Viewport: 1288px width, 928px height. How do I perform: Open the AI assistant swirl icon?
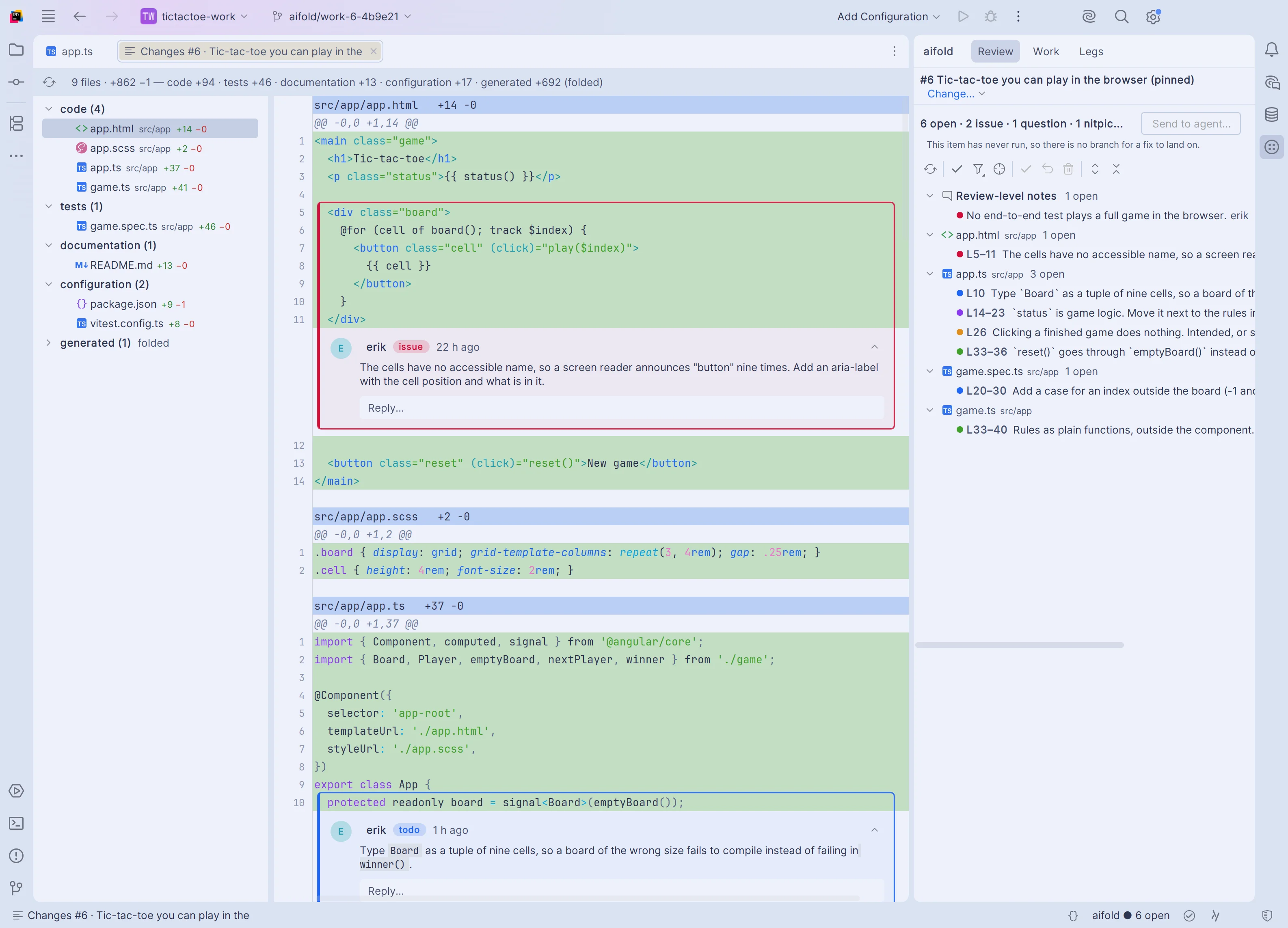pos(1088,17)
